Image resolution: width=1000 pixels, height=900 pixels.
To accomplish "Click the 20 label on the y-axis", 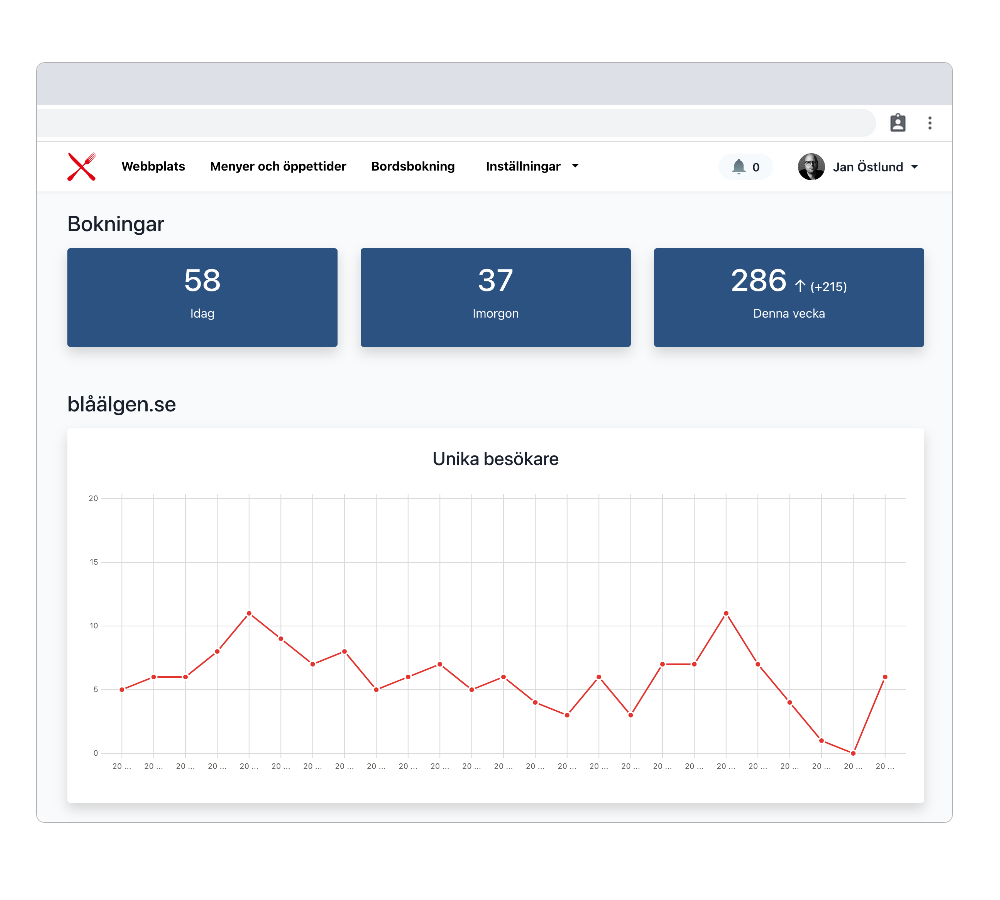I will (93, 498).
